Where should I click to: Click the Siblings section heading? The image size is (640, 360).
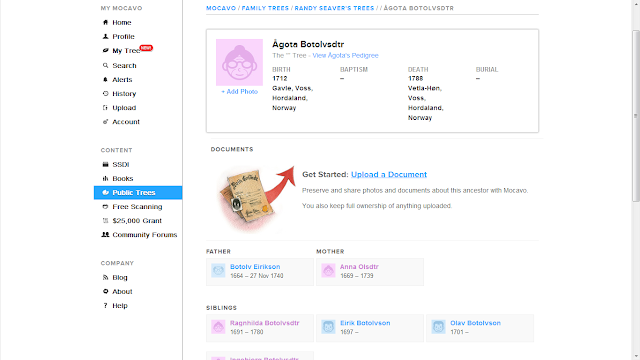tap(221, 308)
